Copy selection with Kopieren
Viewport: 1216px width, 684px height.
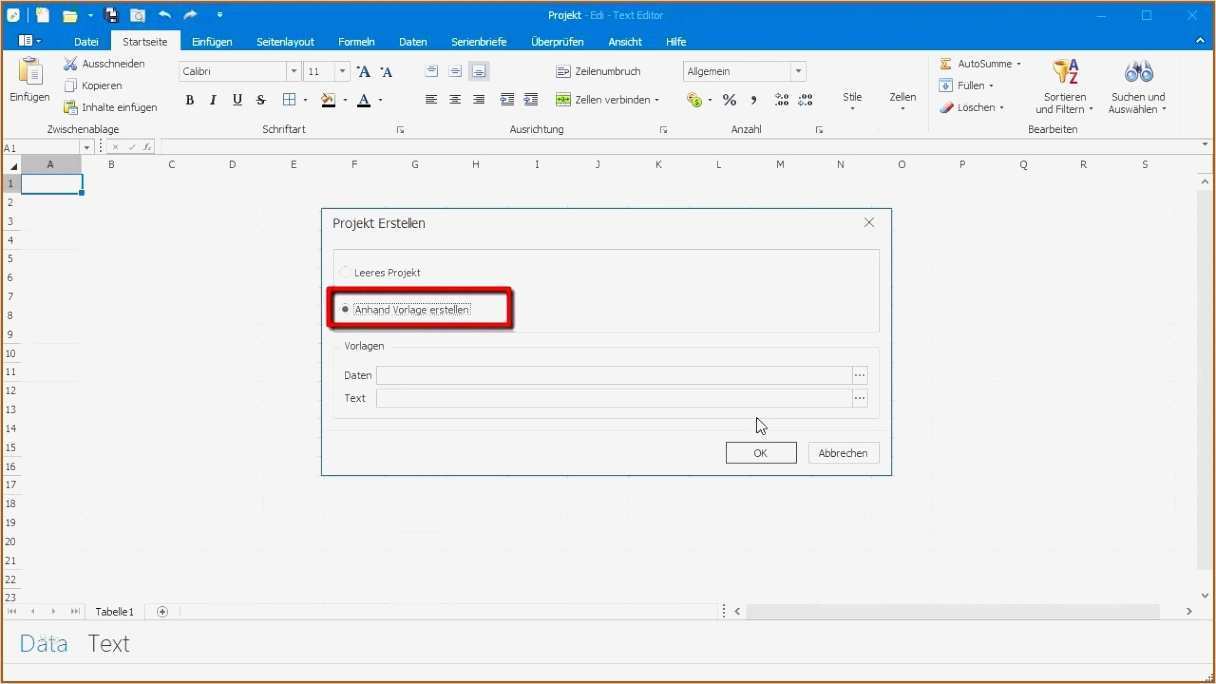(93, 85)
